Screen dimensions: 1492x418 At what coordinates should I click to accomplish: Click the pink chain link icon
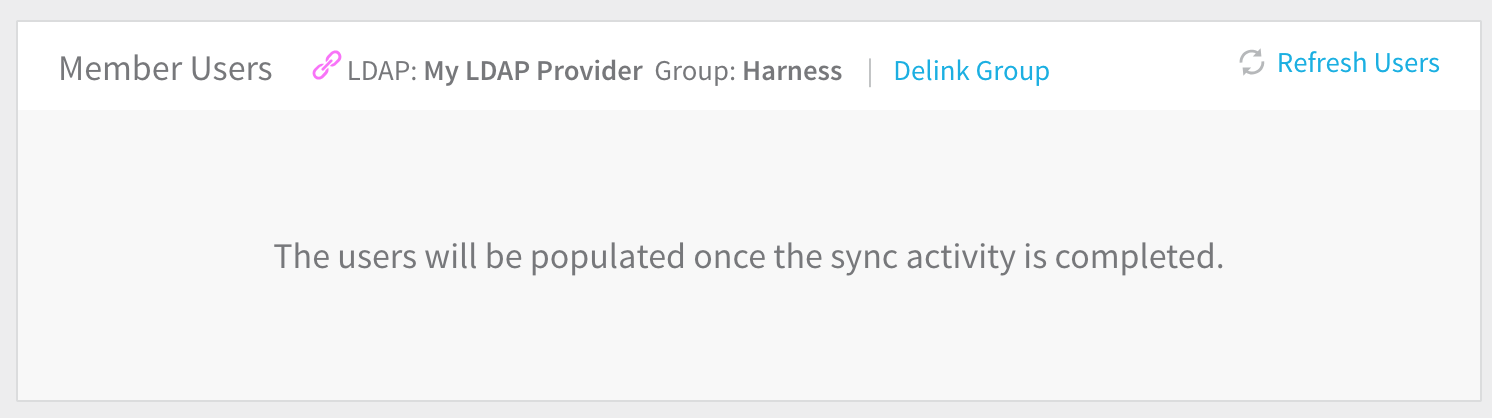[326, 68]
